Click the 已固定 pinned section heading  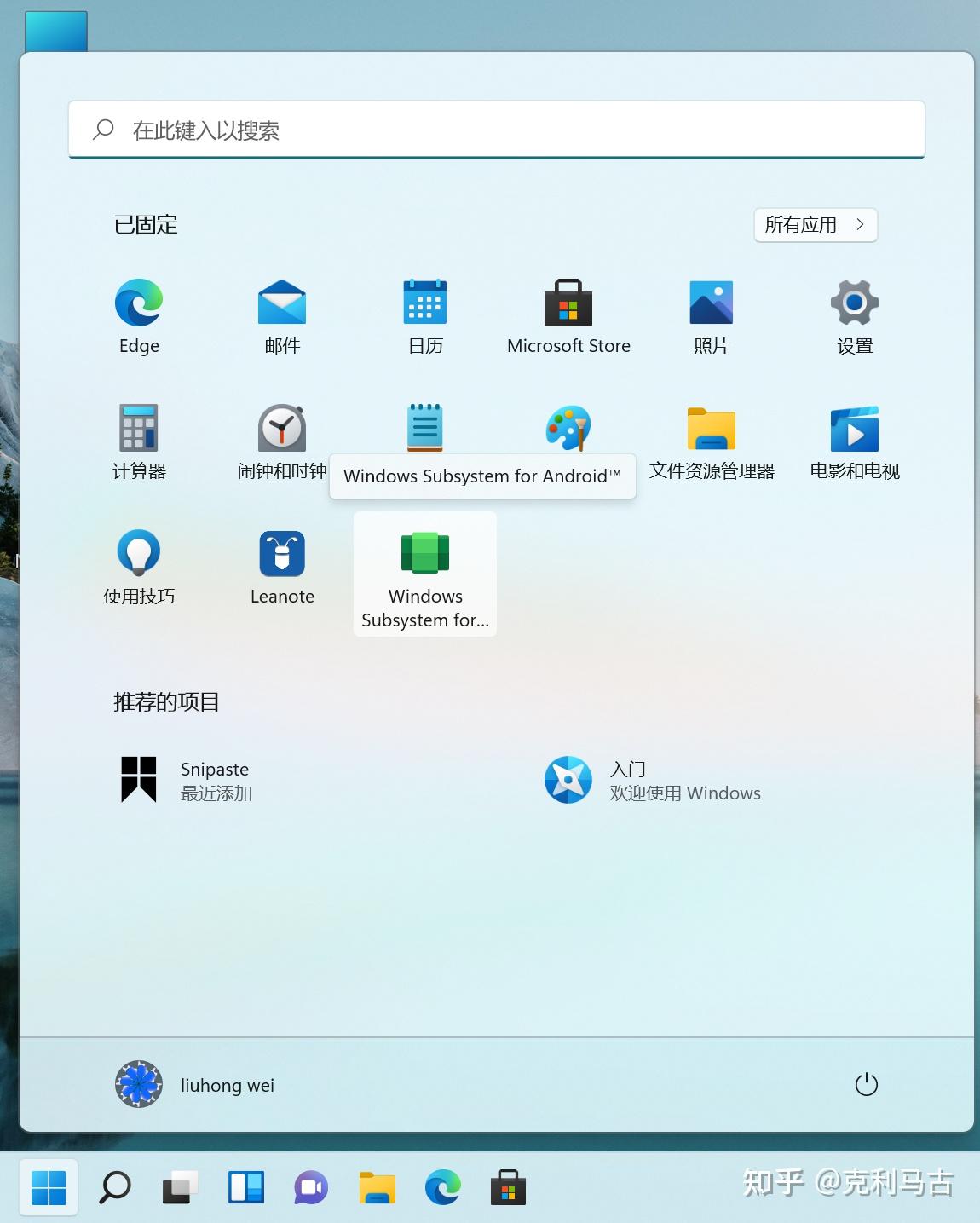click(x=146, y=225)
